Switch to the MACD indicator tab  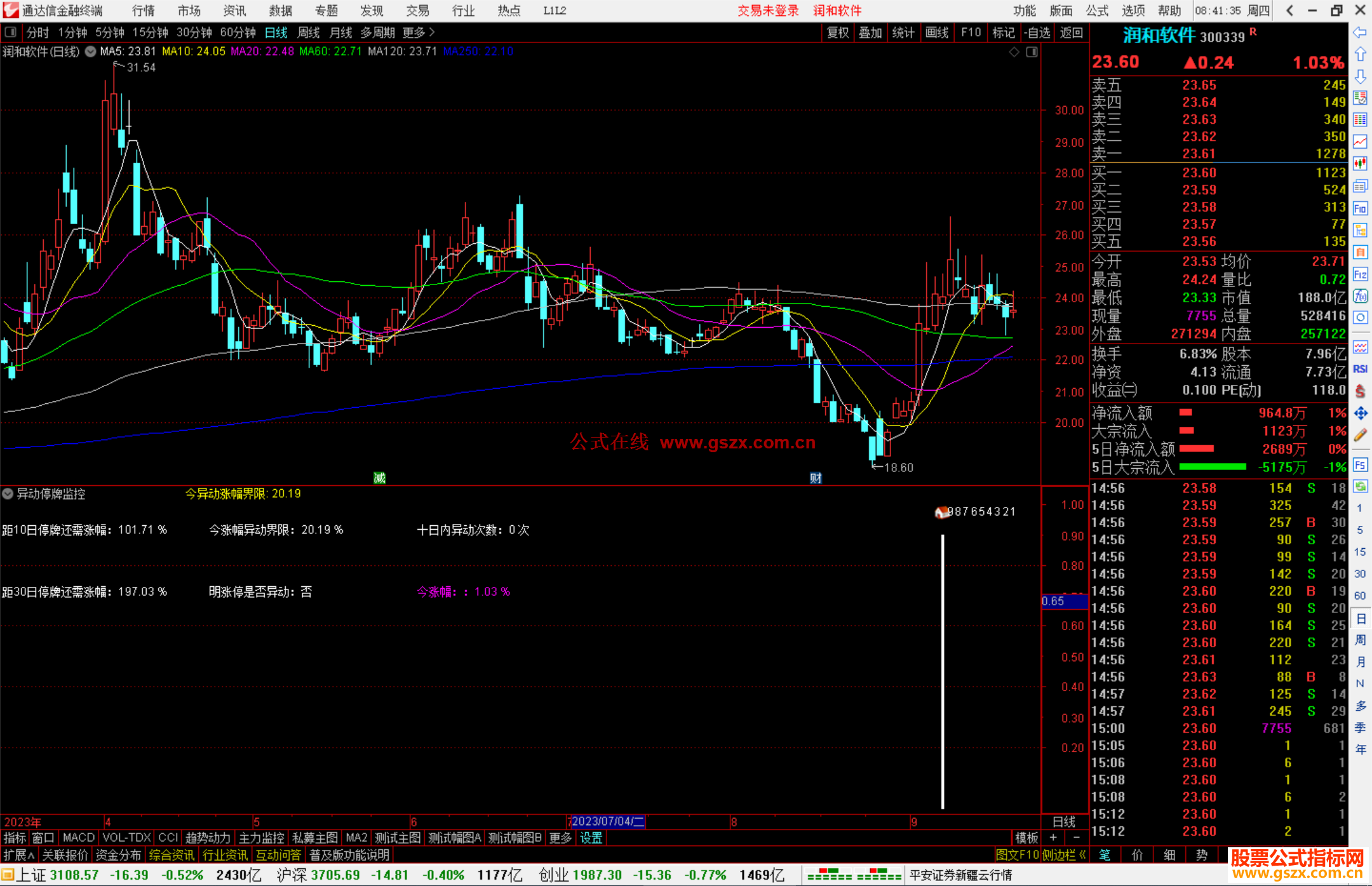tap(78, 838)
